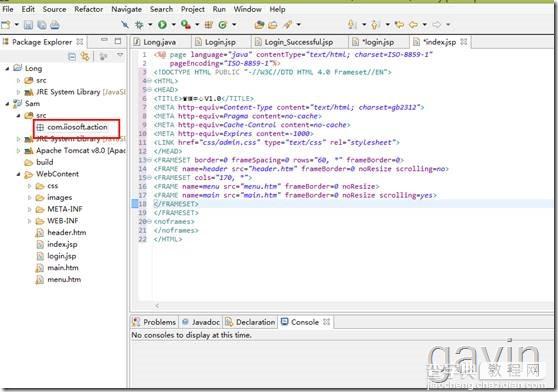Click the Open Type toolbar icon
The image size is (558, 392).
[259, 25]
